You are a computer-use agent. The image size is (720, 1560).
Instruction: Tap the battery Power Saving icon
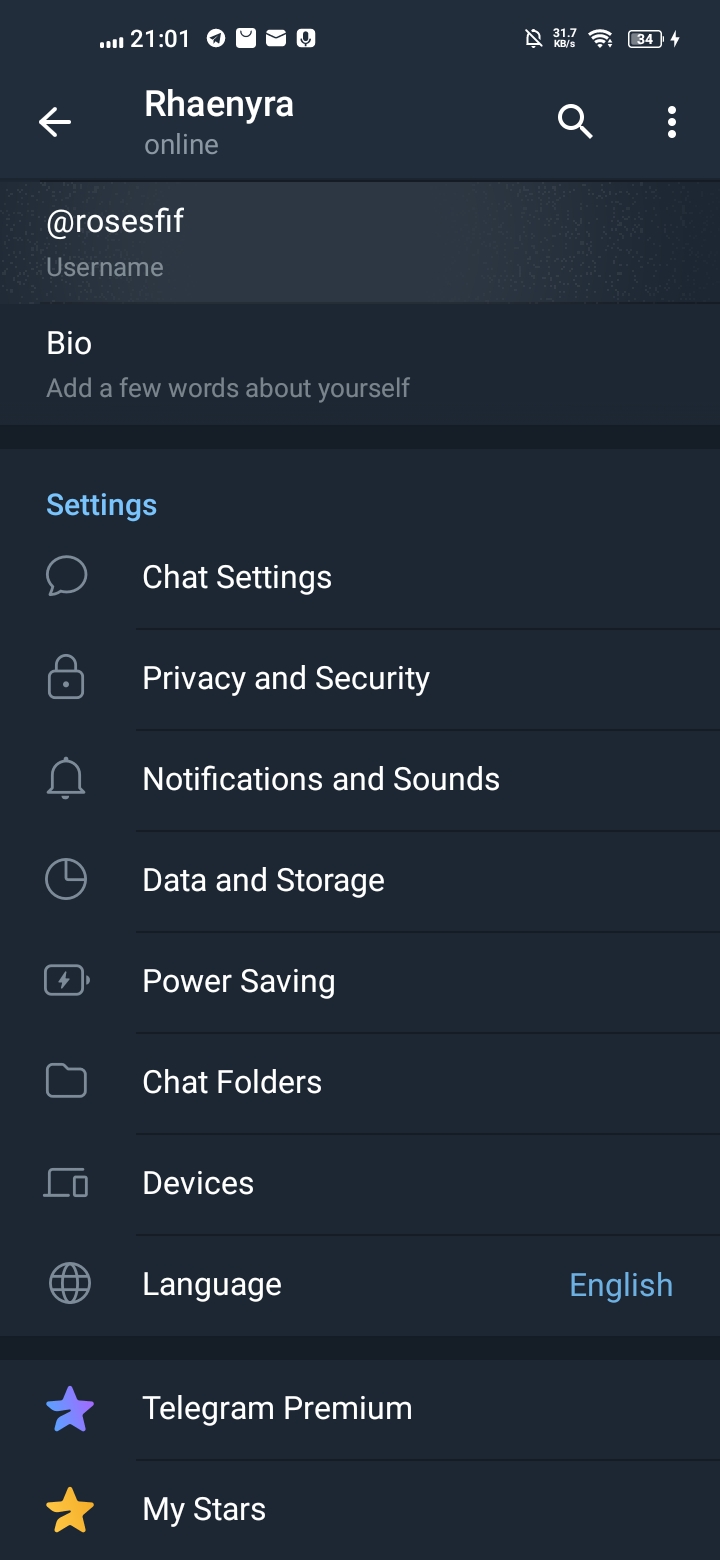pyautogui.click(x=66, y=981)
